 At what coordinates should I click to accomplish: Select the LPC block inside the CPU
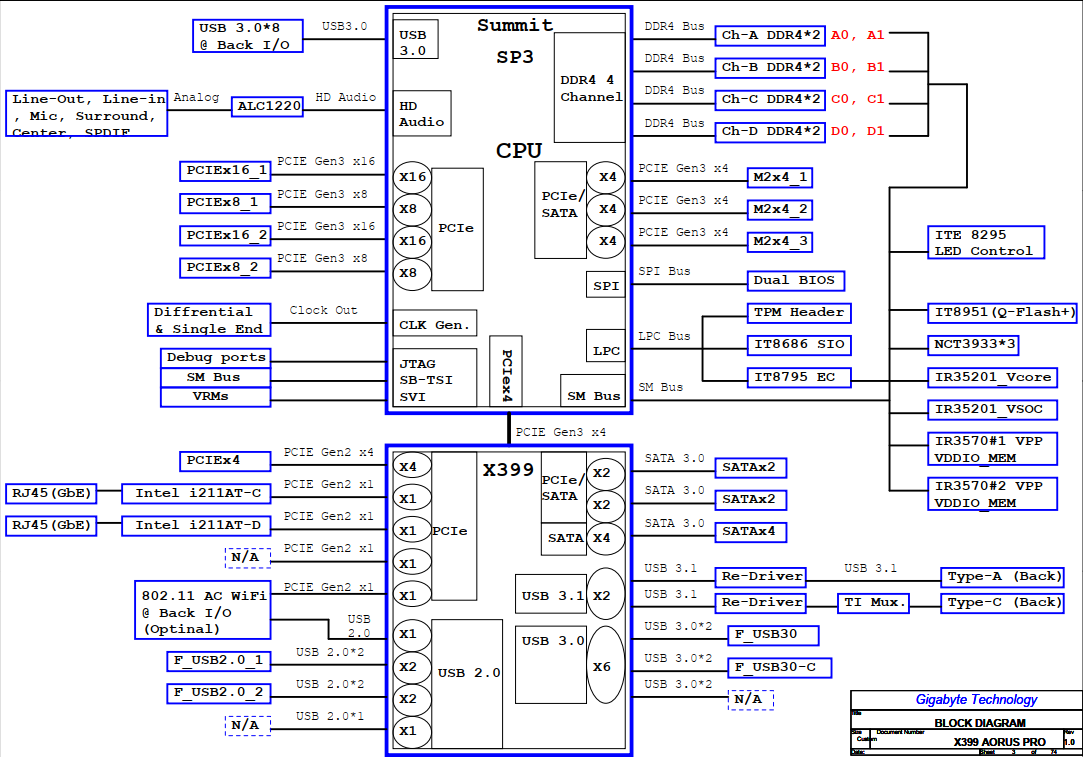(x=605, y=345)
